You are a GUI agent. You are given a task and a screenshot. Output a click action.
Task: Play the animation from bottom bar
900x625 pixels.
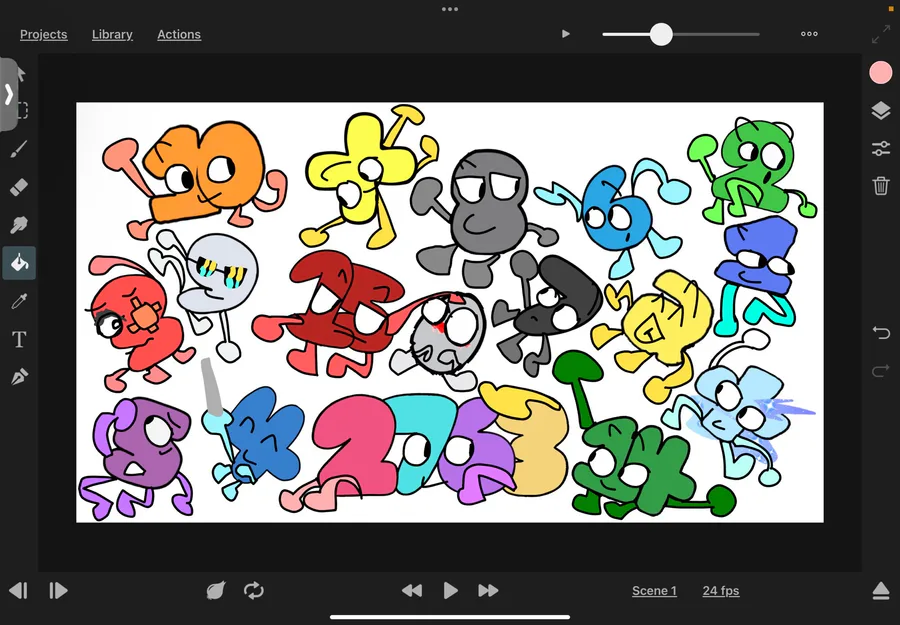click(x=451, y=591)
